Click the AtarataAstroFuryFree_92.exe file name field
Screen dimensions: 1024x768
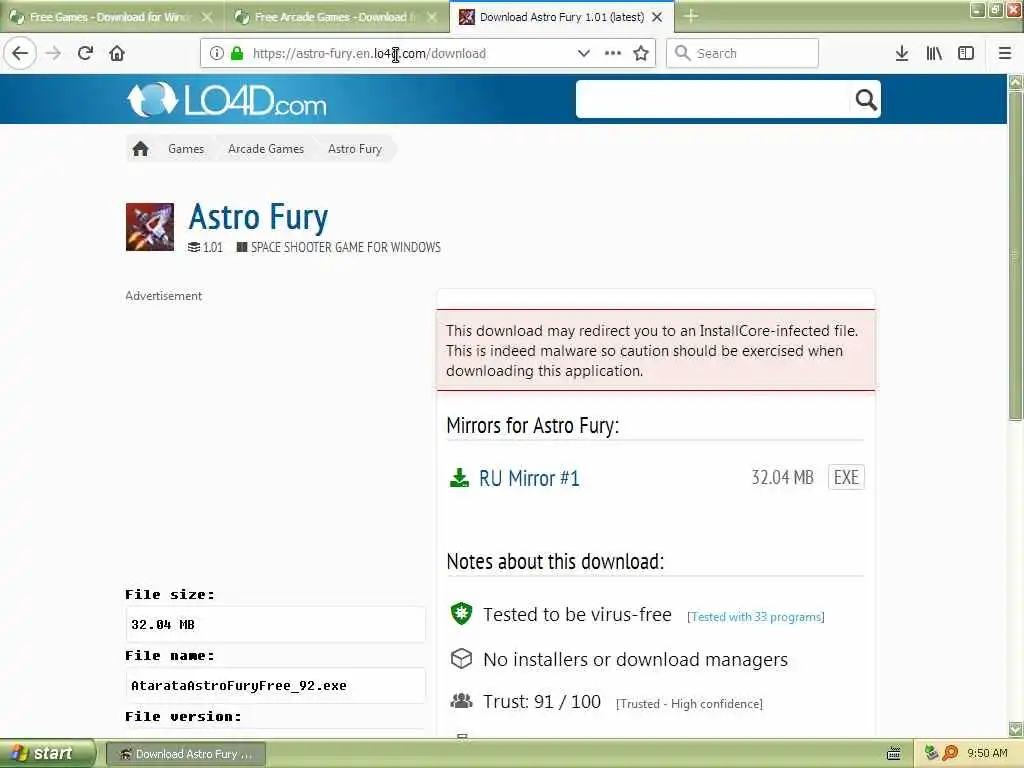coord(275,685)
